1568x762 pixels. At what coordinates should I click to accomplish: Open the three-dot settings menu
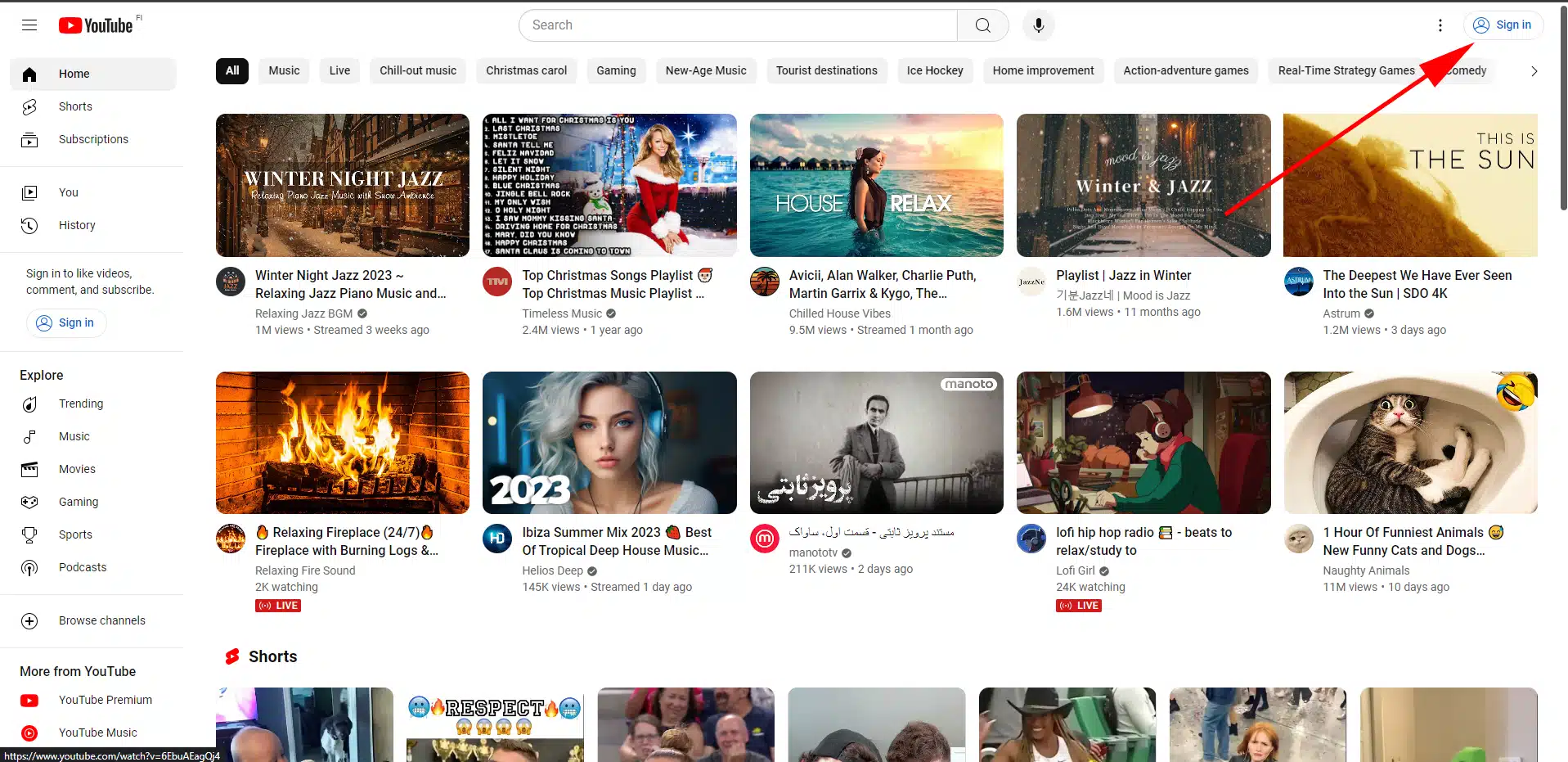click(1440, 25)
